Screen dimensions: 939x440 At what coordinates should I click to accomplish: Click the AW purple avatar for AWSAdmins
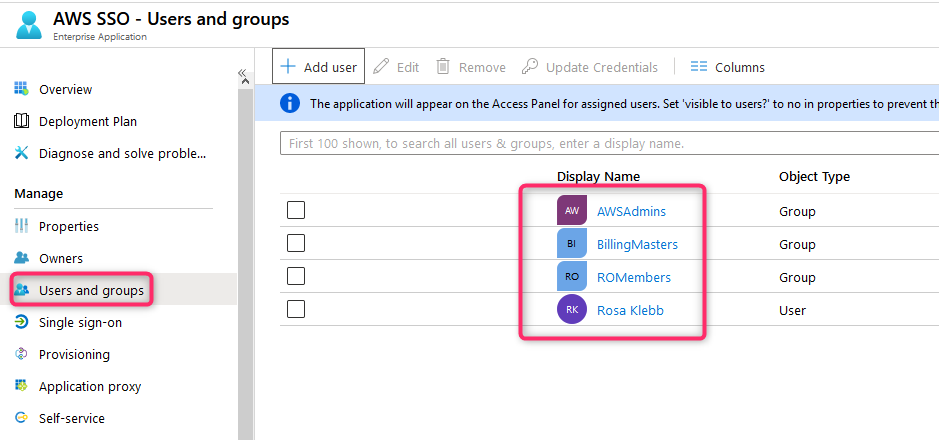[x=572, y=210]
